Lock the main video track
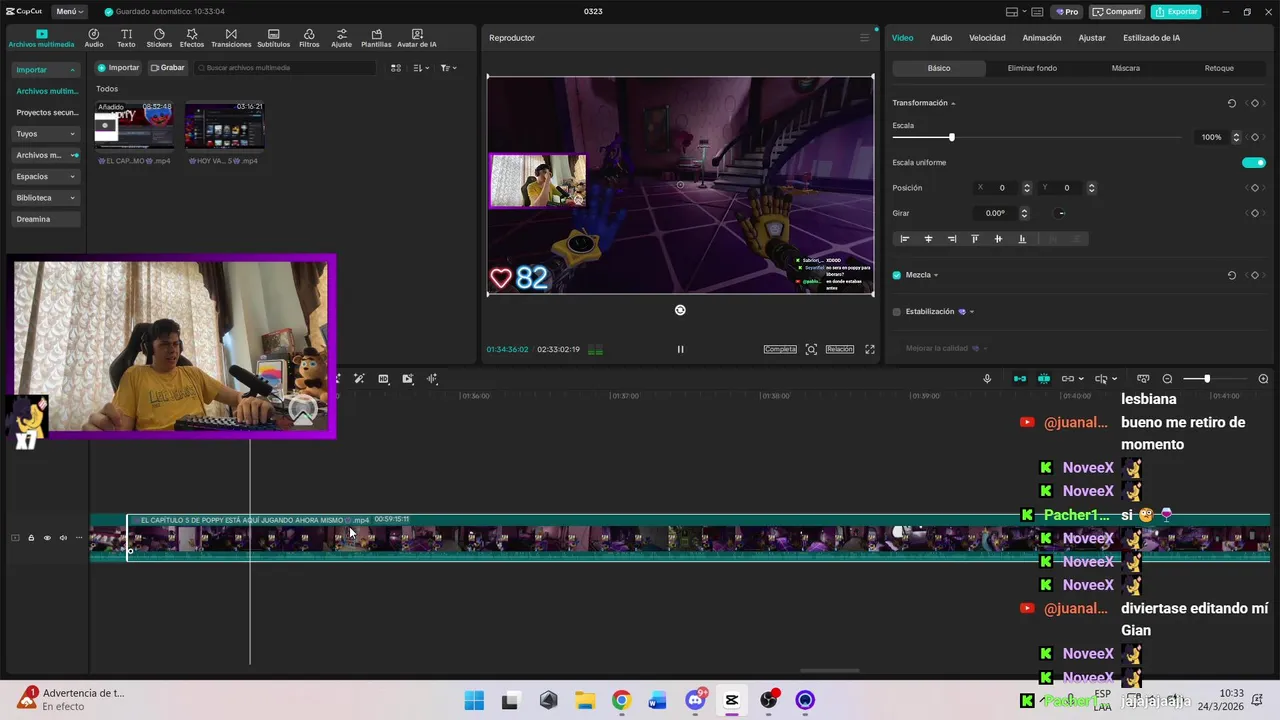The image size is (1280, 720). pos(31,538)
